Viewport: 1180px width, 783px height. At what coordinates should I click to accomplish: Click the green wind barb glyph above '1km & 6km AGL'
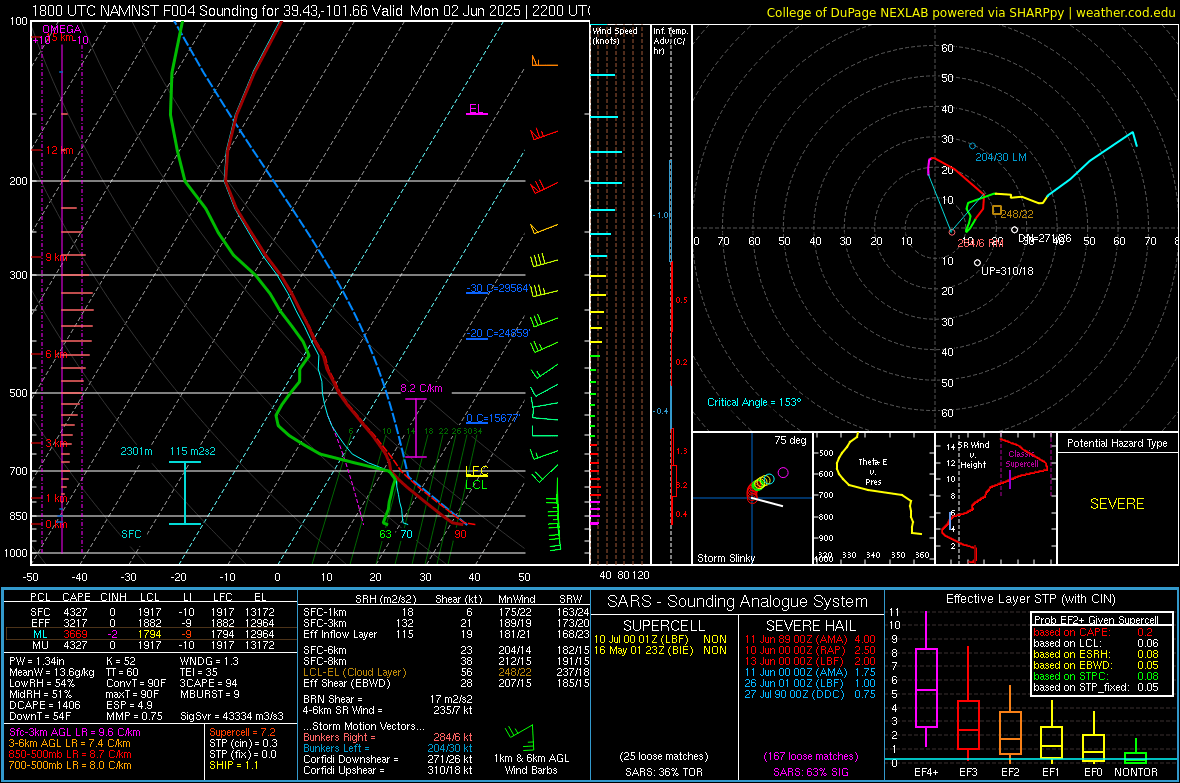point(521,736)
